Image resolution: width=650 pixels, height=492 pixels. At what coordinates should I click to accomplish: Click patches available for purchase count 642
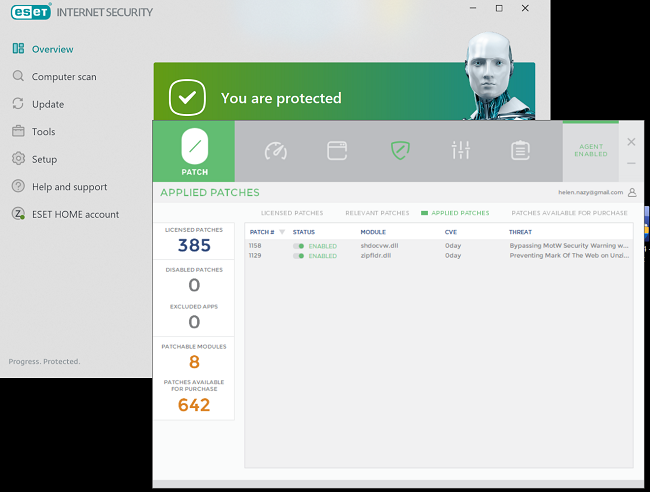click(x=194, y=405)
